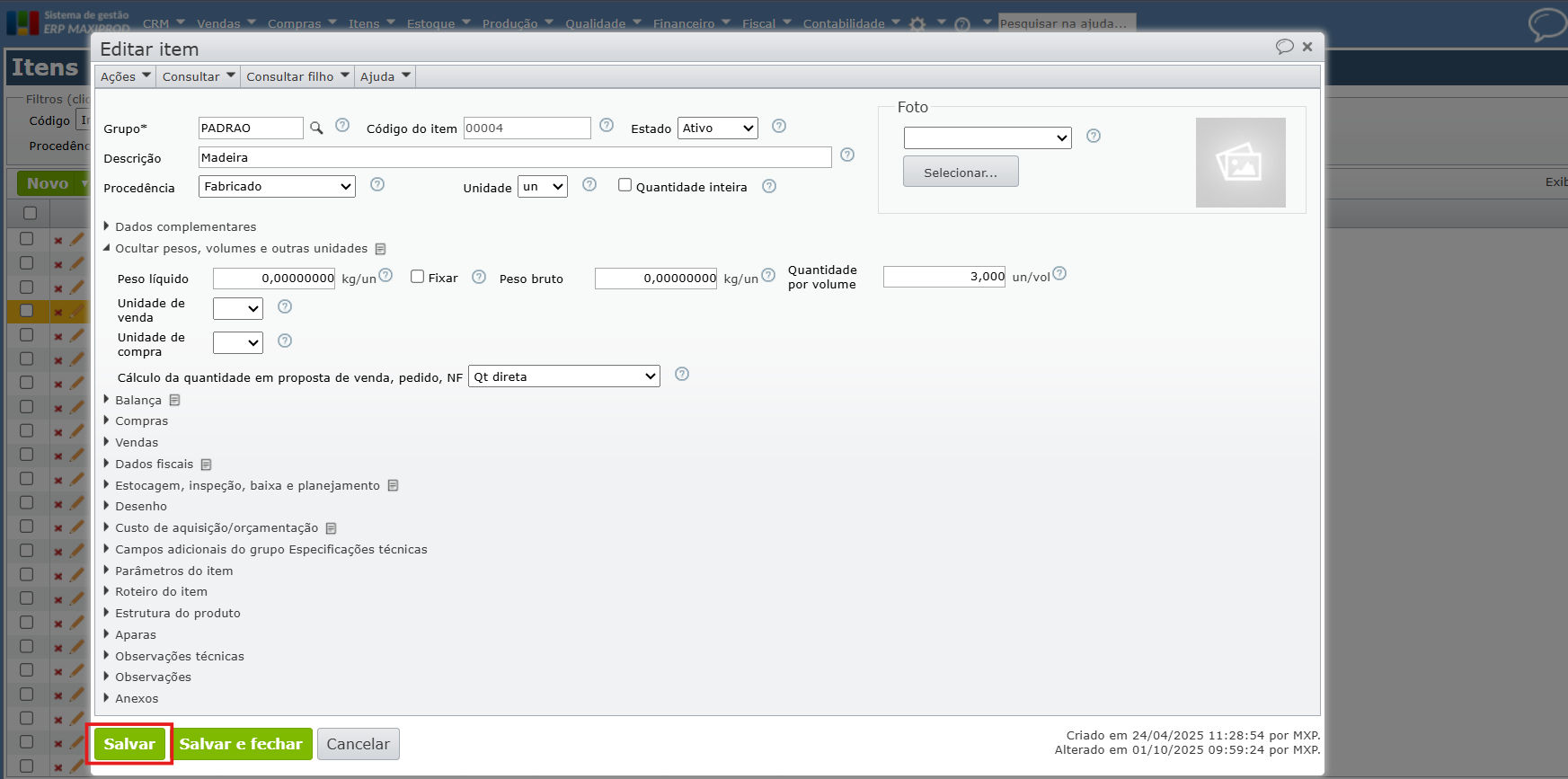Tick the select-all checkbox in Itens list header
The height and width of the screenshot is (779, 1568).
point(30,213)
